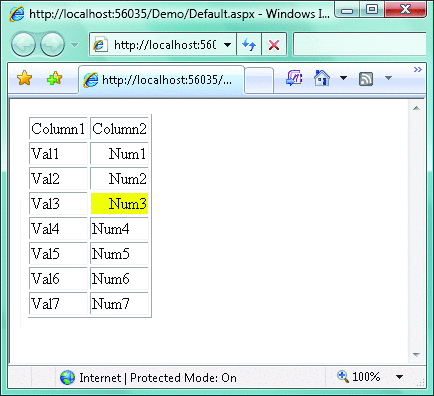
Task: Click the Internet Explorer title bar icon
Action: tap(17, 14)
